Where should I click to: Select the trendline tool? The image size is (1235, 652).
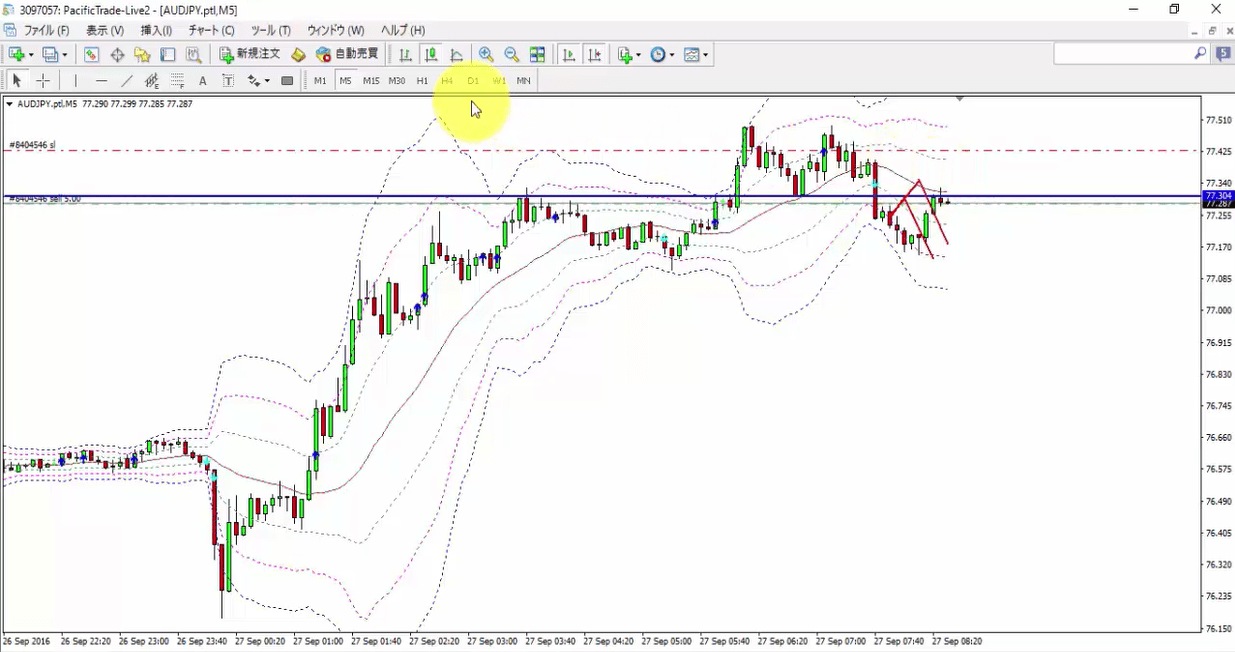tap(127, 80)
